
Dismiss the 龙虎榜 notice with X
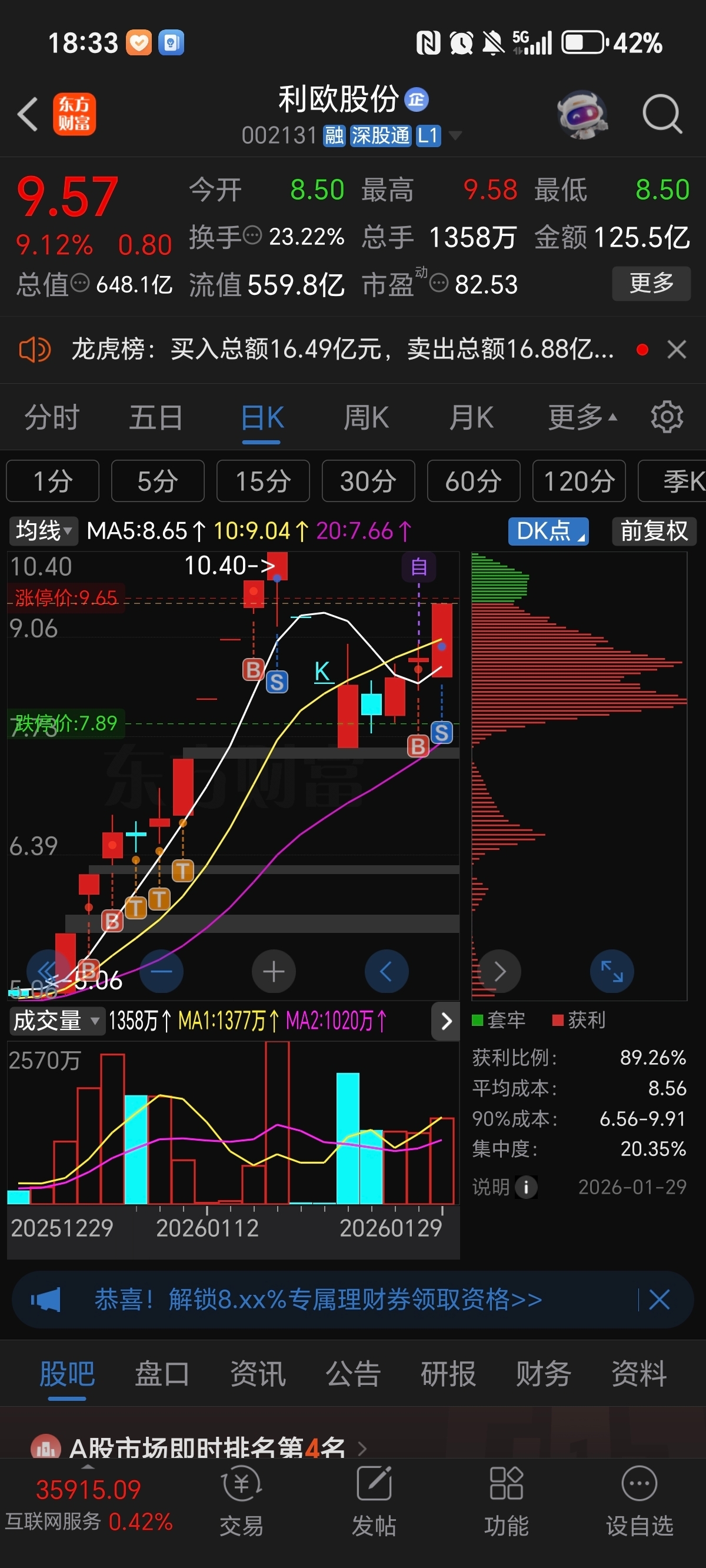[x=677, y=350]
